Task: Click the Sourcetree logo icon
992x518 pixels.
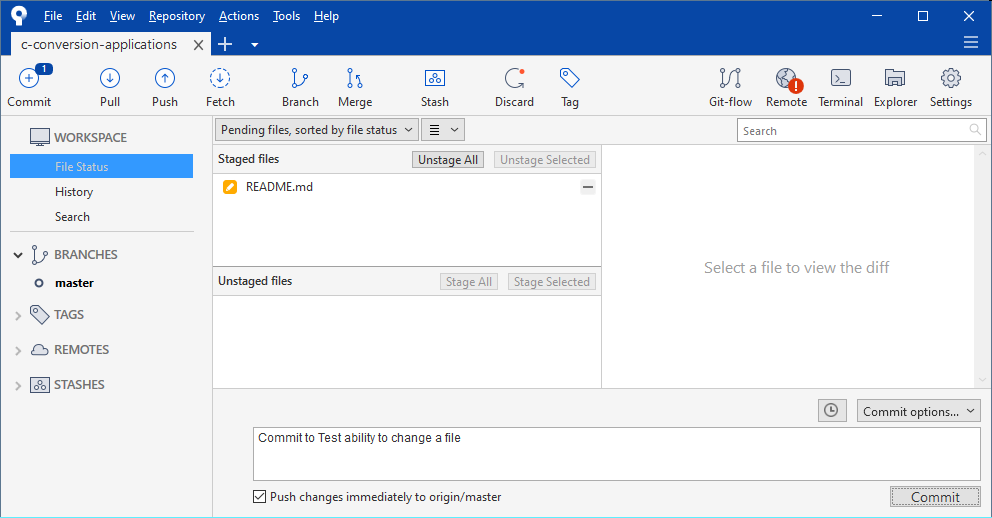Action: pyautogui.click(x=19, y=16)
